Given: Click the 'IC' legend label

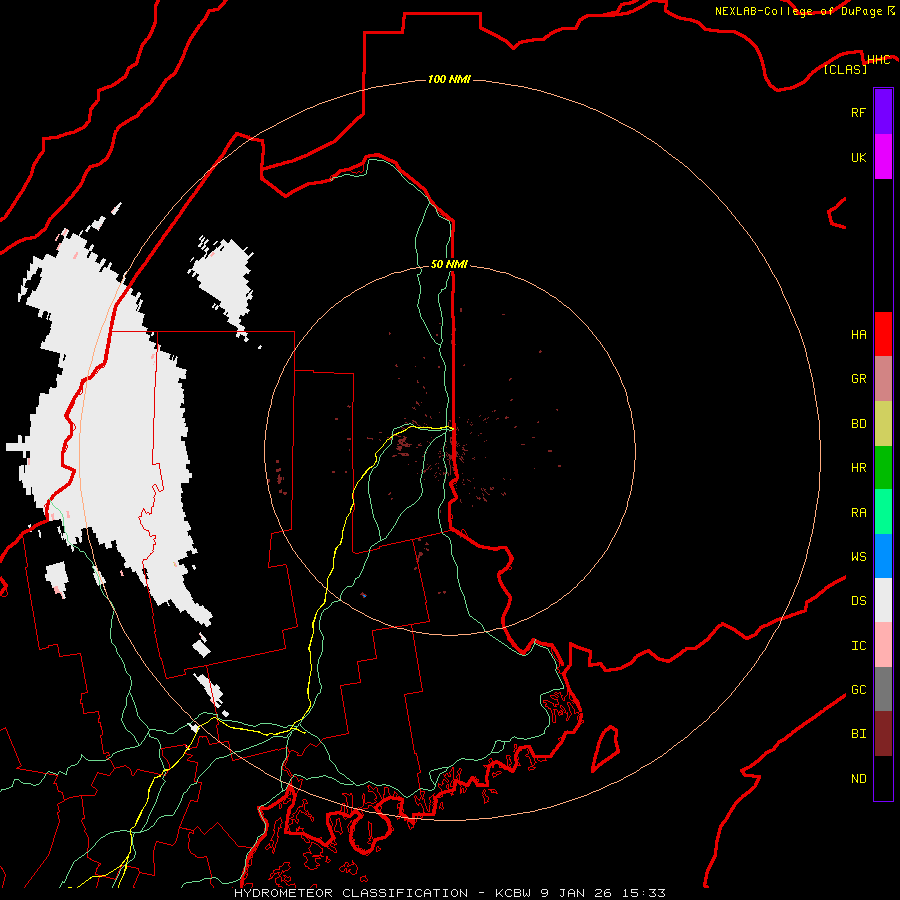Looking at the screenshot, I should point(858,646).
